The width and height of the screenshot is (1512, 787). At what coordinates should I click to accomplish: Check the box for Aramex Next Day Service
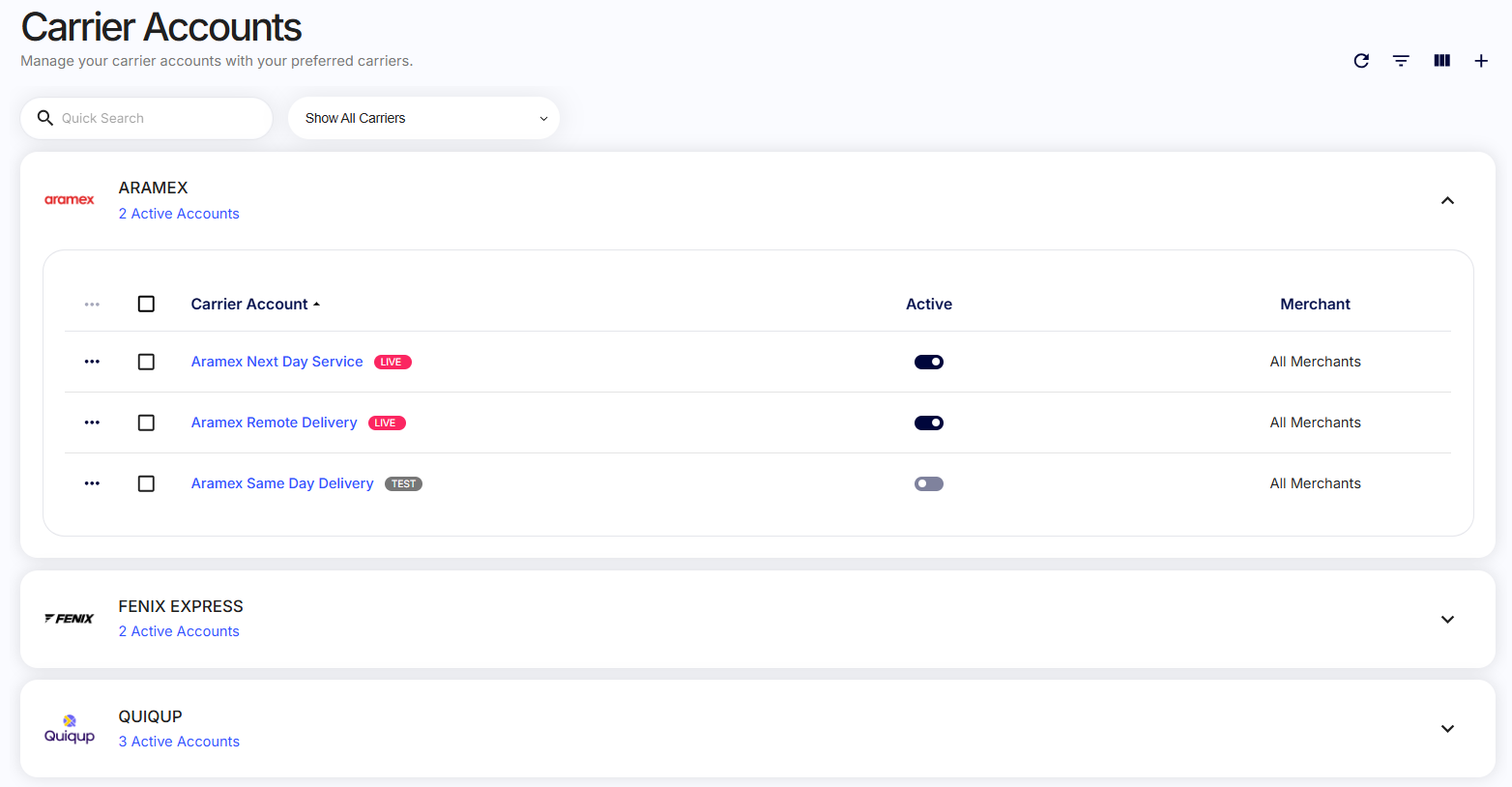coord(146,362)
